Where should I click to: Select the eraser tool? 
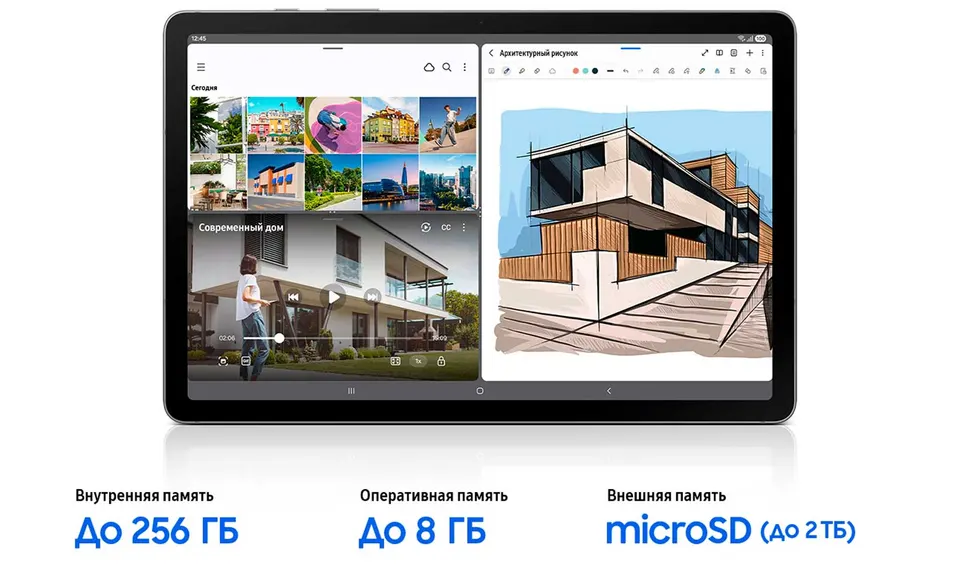click(x=537, y=71)
